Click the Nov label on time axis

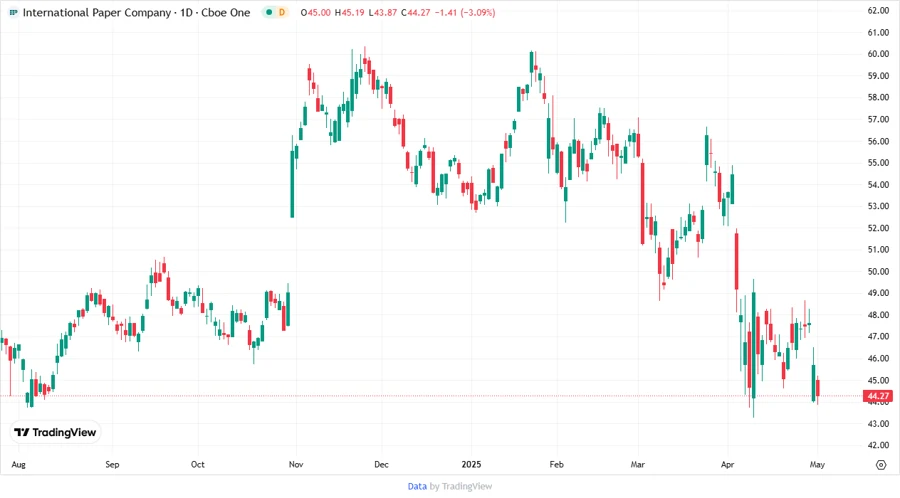(296, 465)
